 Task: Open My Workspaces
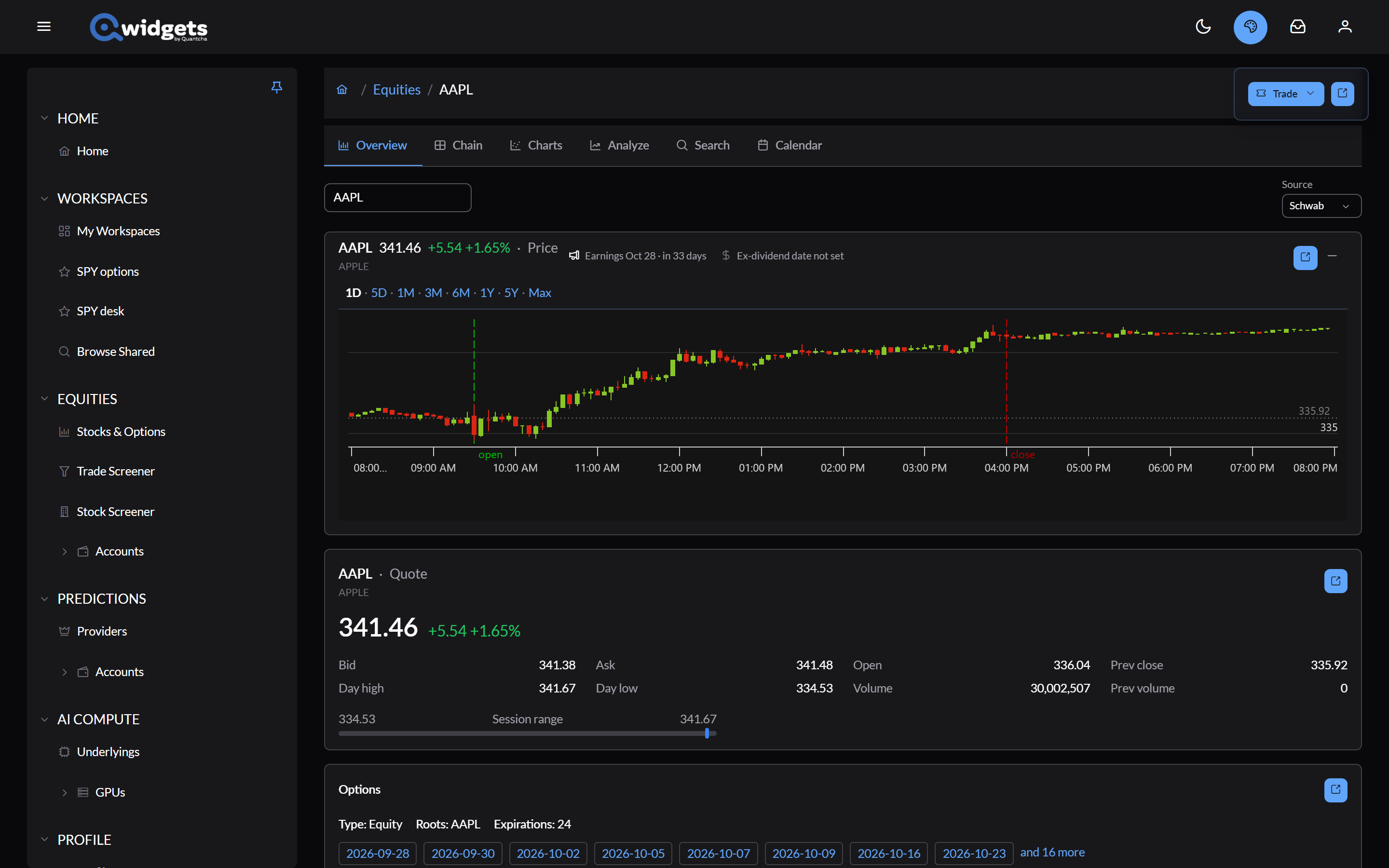click(x=118, y=231)
